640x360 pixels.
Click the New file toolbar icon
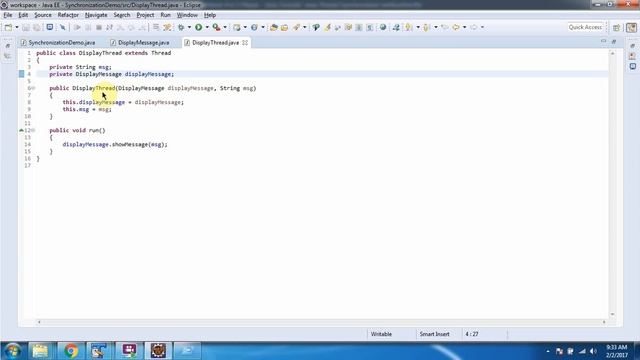tap(8, 27)
